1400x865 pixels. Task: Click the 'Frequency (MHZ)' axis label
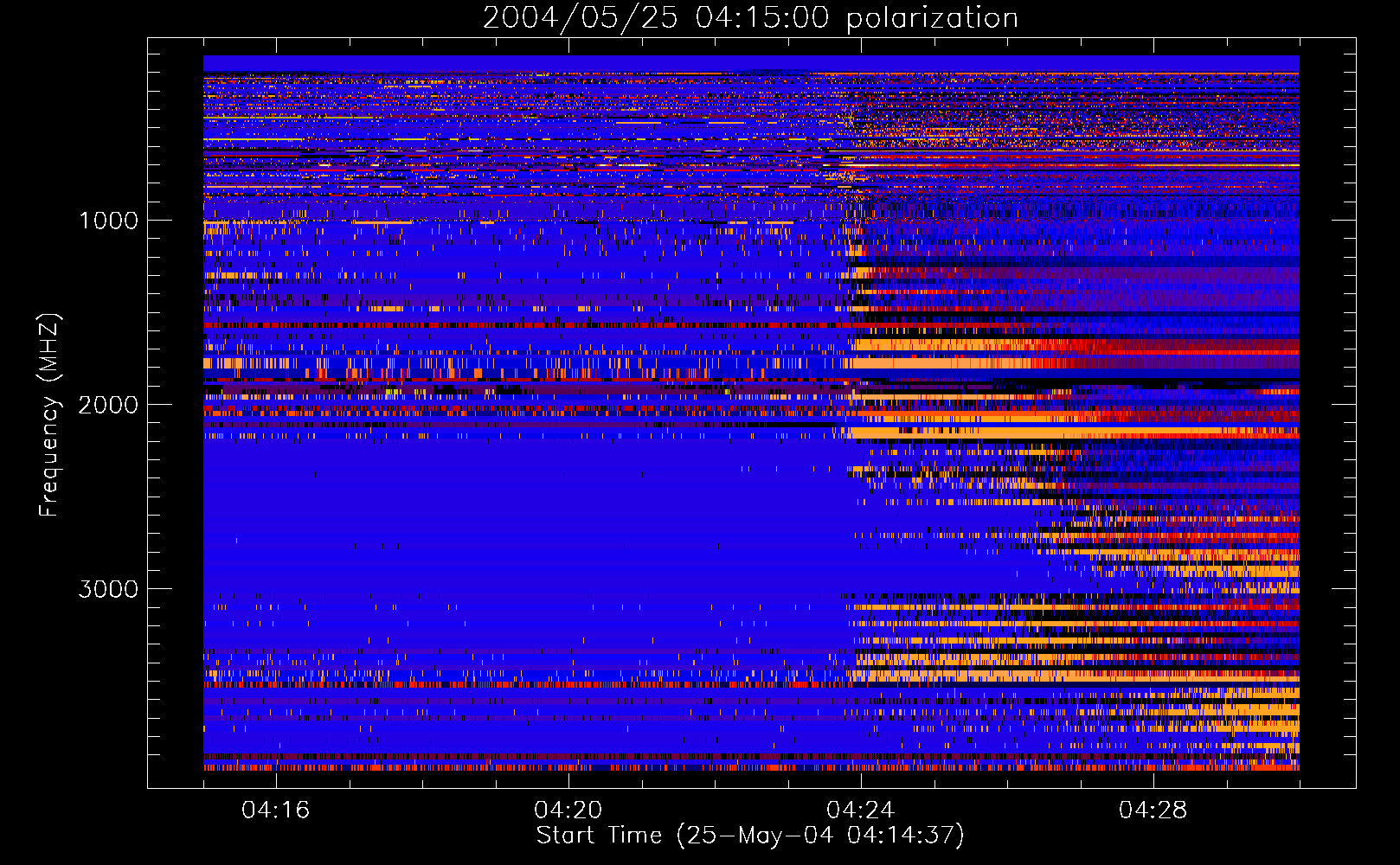pos(49,415)
